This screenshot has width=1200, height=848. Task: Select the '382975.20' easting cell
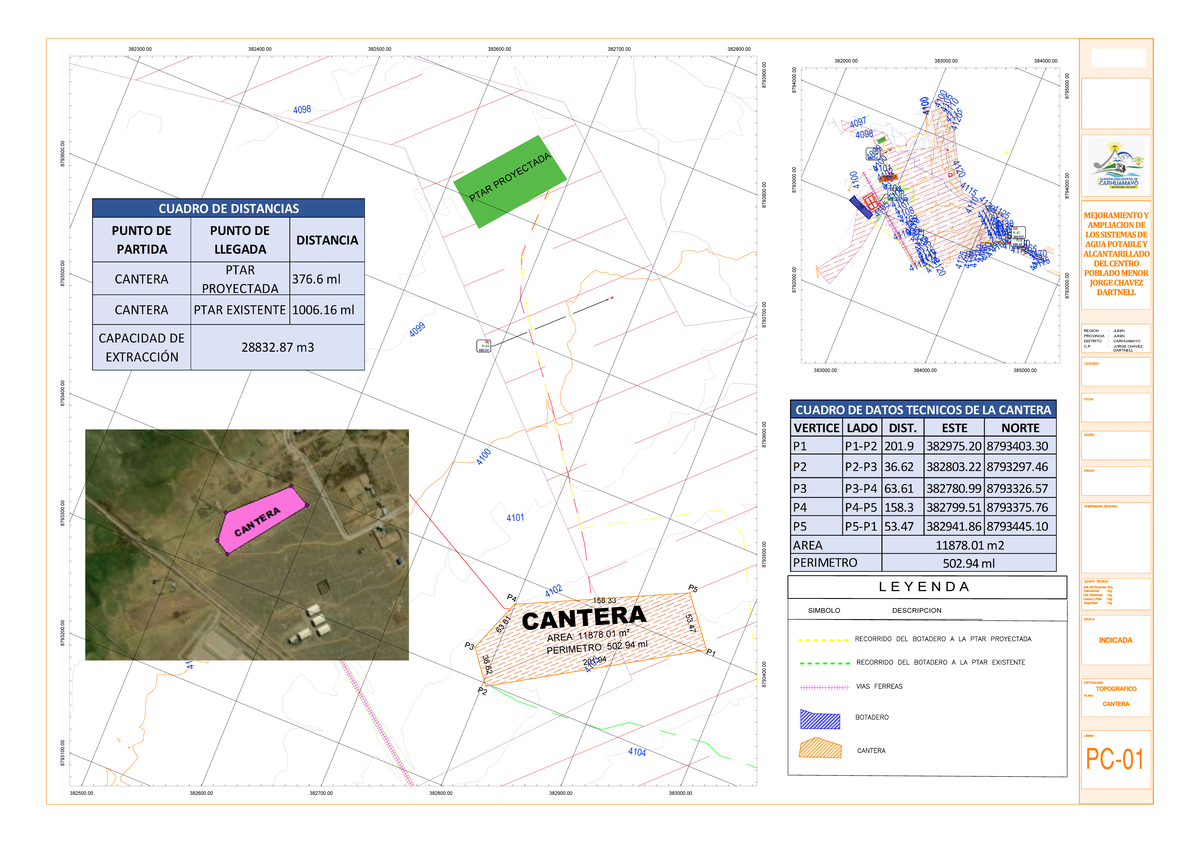[955, 447]
